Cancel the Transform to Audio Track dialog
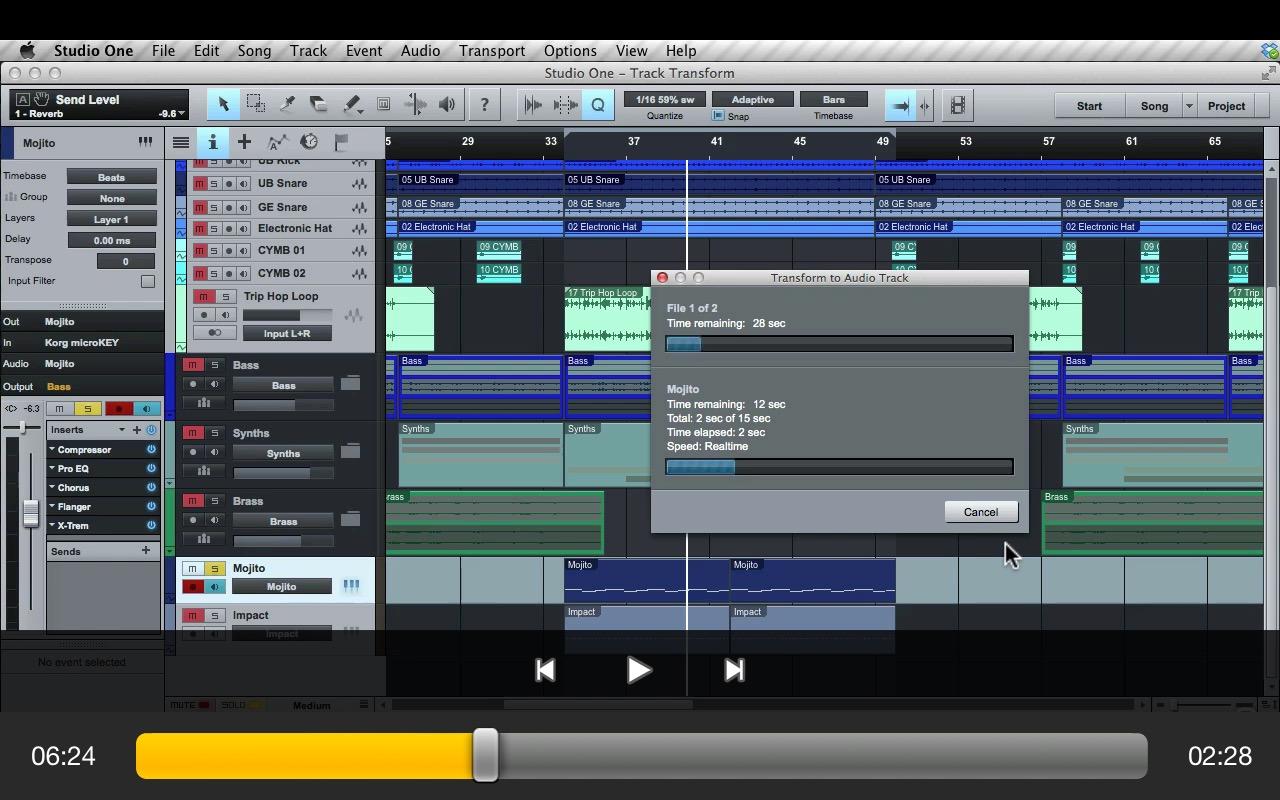1280x800 pixels. (x=980, y=512)
